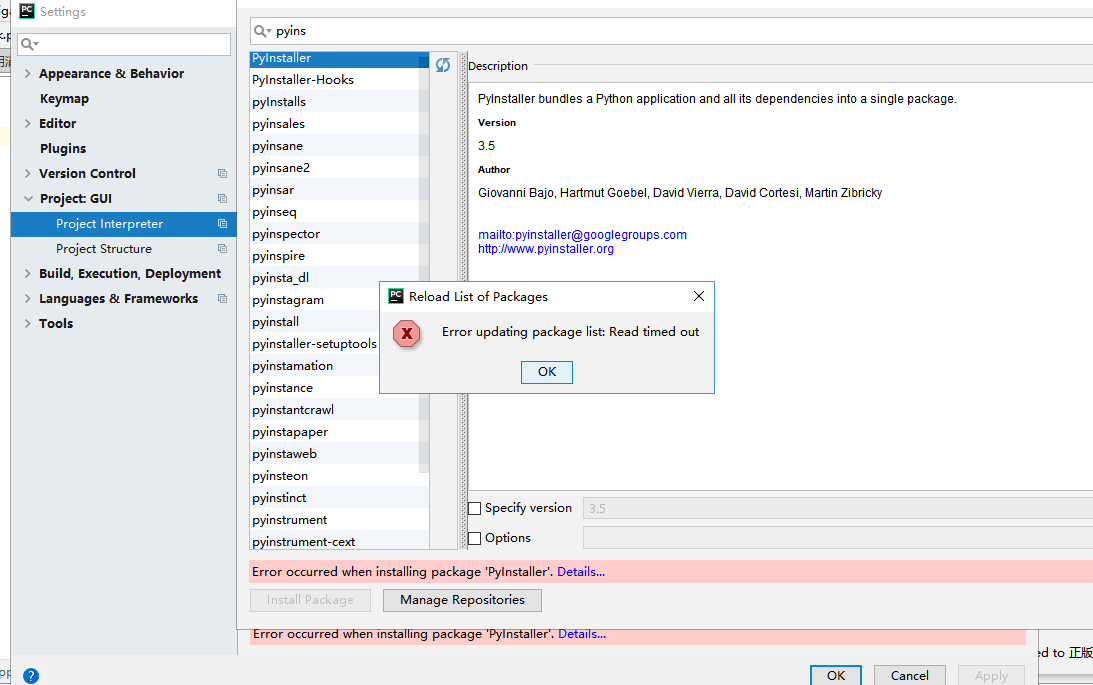Select PyInstaller-Hooks package

click(339, 79)
